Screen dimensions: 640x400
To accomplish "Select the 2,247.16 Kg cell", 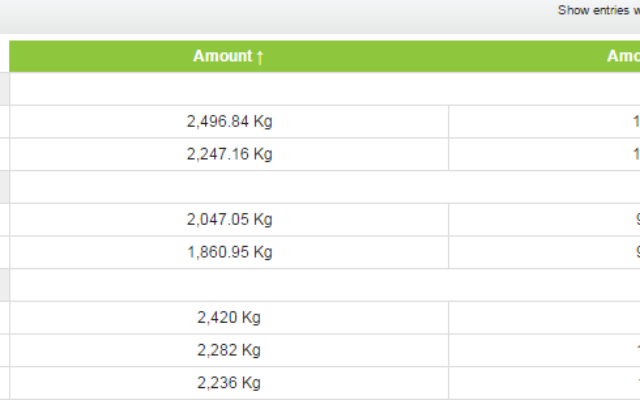I will pos(229,154).
